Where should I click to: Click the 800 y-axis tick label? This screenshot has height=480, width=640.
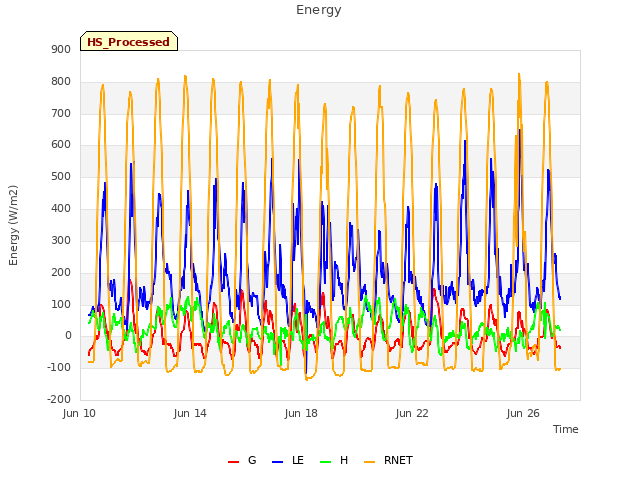[61, 82]
